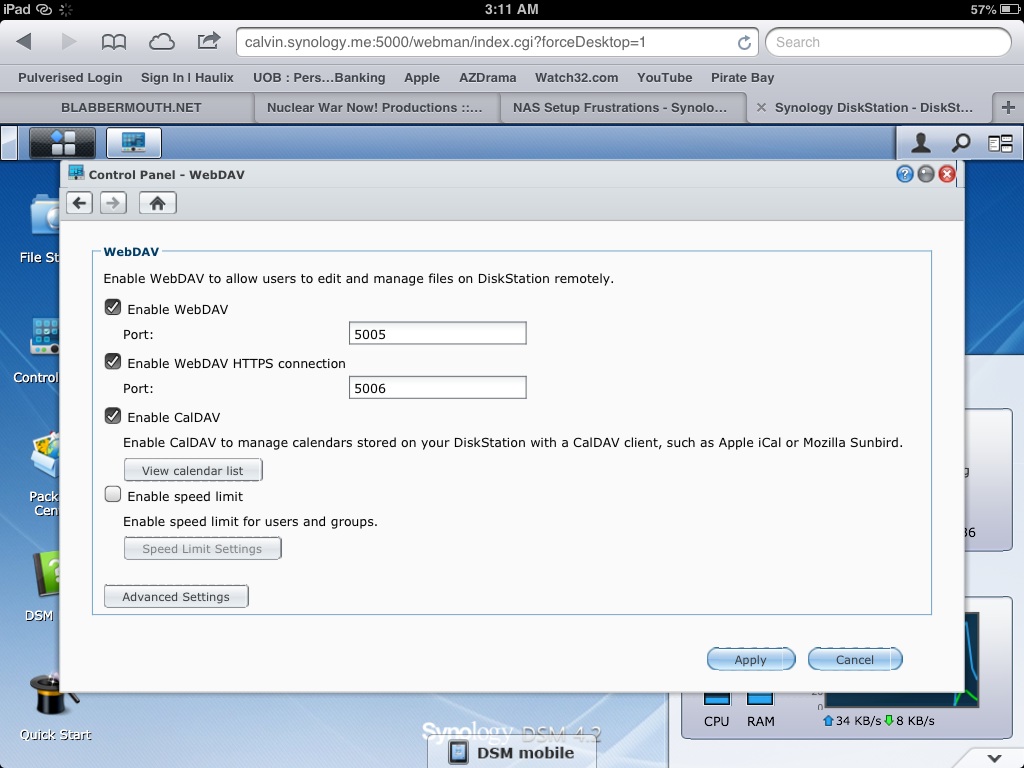Close the Synology DiskStation tab
Image resolution: width=1024 pixels, height=768 pixels.
point(761,107)
